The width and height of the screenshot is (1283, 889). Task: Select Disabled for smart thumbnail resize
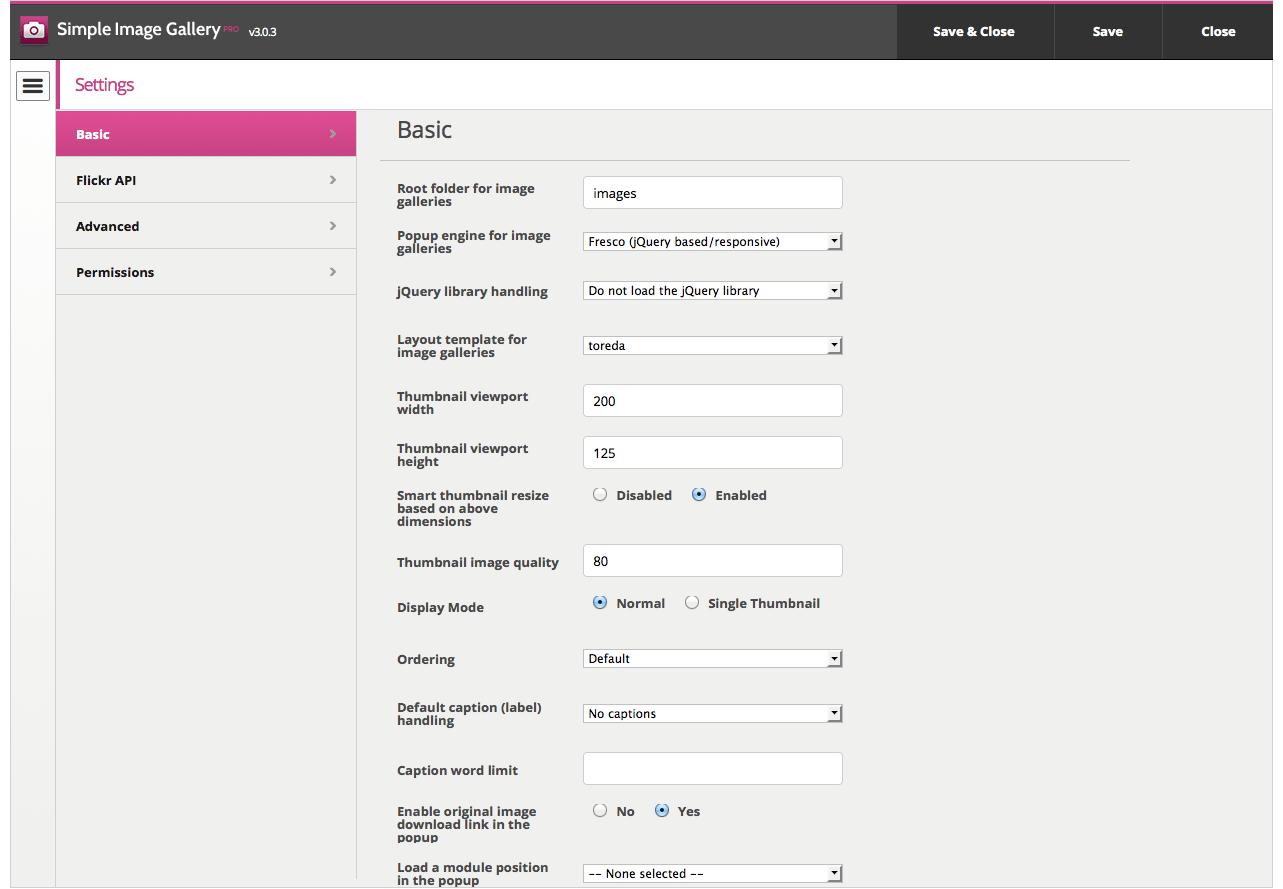pyautogui.click(x=600, y=494)
